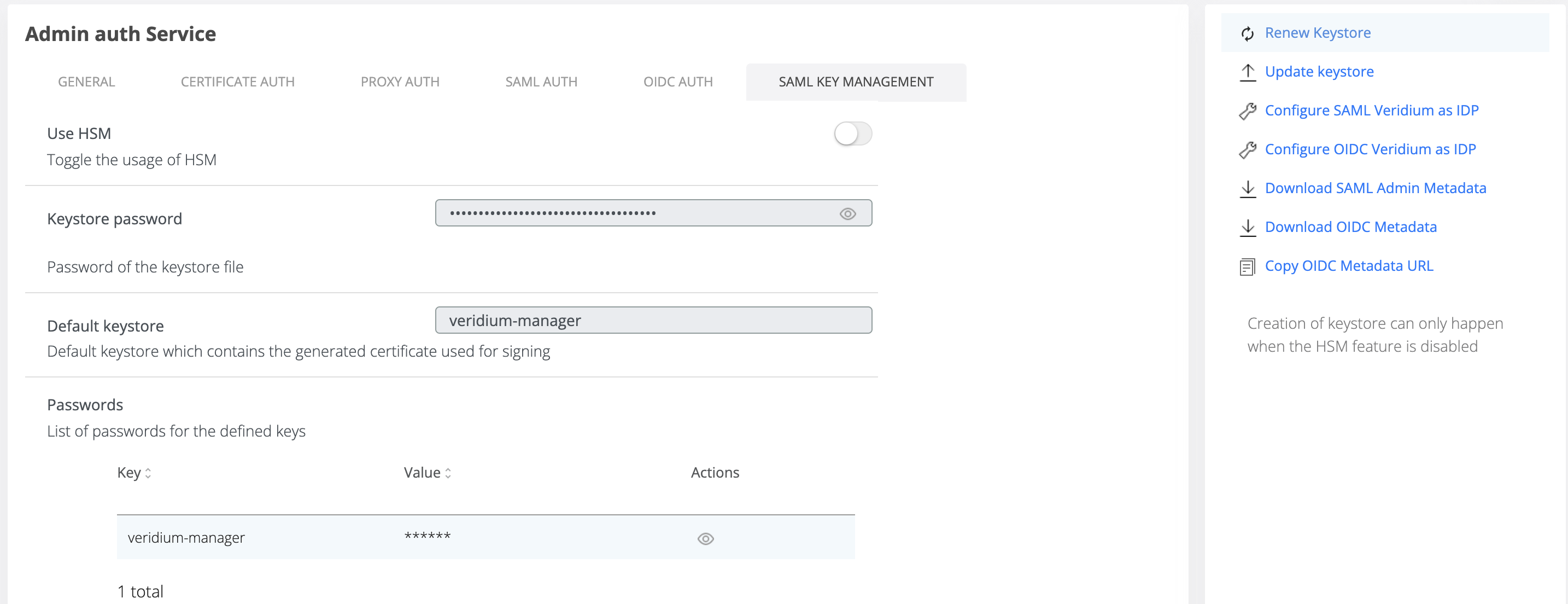Image resolution: width=1568 pixels, height=604 pixels.
Task: Show the veridium-manager key password value
Action: pyautogui.click(x=705, y=539)
